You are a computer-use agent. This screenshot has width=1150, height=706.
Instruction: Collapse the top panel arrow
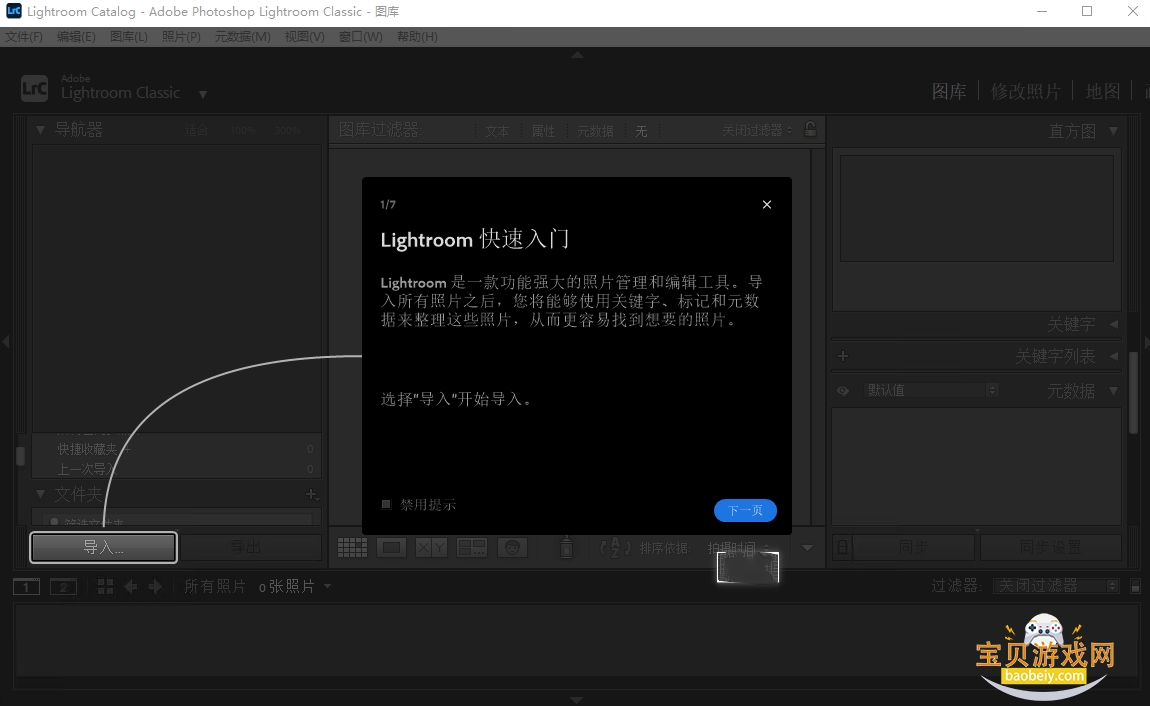[x=577, y=55]
